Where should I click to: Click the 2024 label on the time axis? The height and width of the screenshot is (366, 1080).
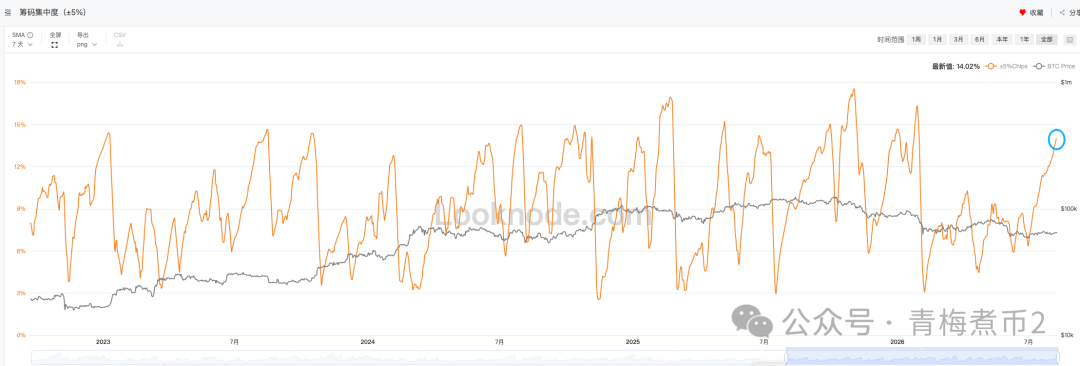pyautogui.click(x=367, y=342)
